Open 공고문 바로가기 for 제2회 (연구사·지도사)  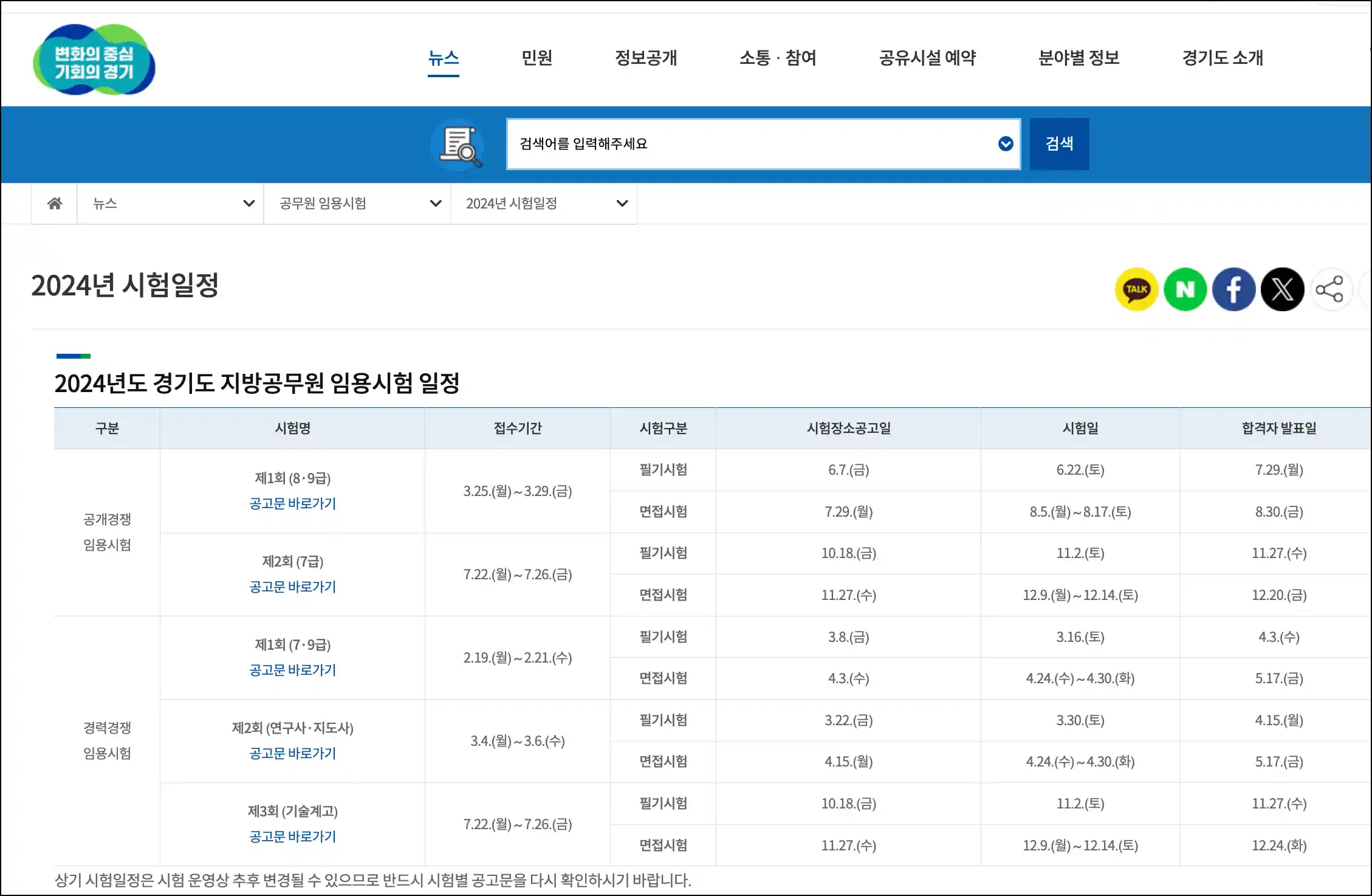pyautogui.click(x=292, y=753)
